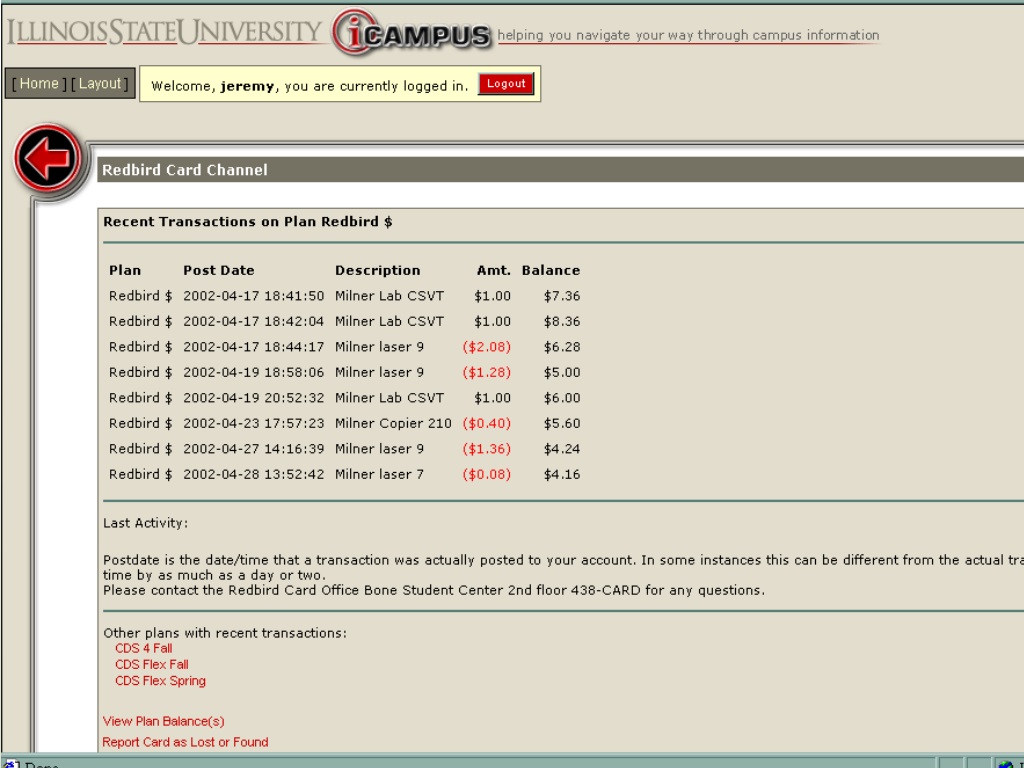Click the Milner laser 7 description
This screenshot has height=768, width=1024.
pyautogui.click(x=379, y=474)
